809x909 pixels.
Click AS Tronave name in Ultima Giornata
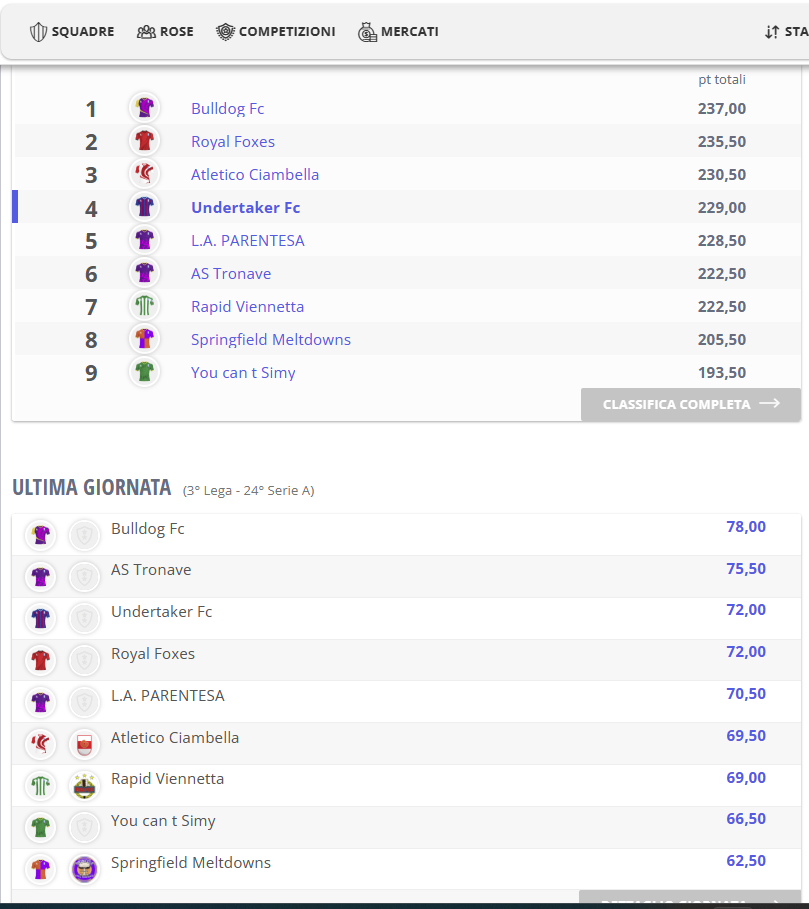(151, 570)
